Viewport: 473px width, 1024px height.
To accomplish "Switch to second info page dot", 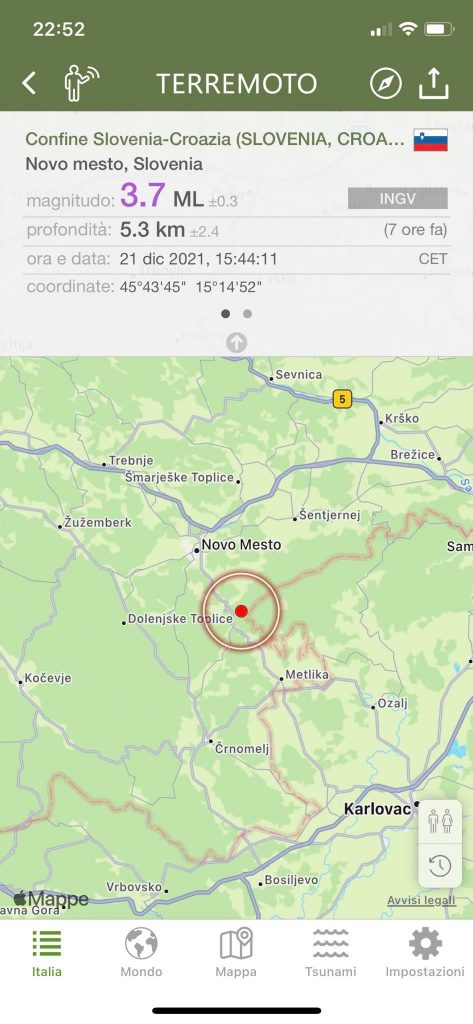I will coord(247,313).
